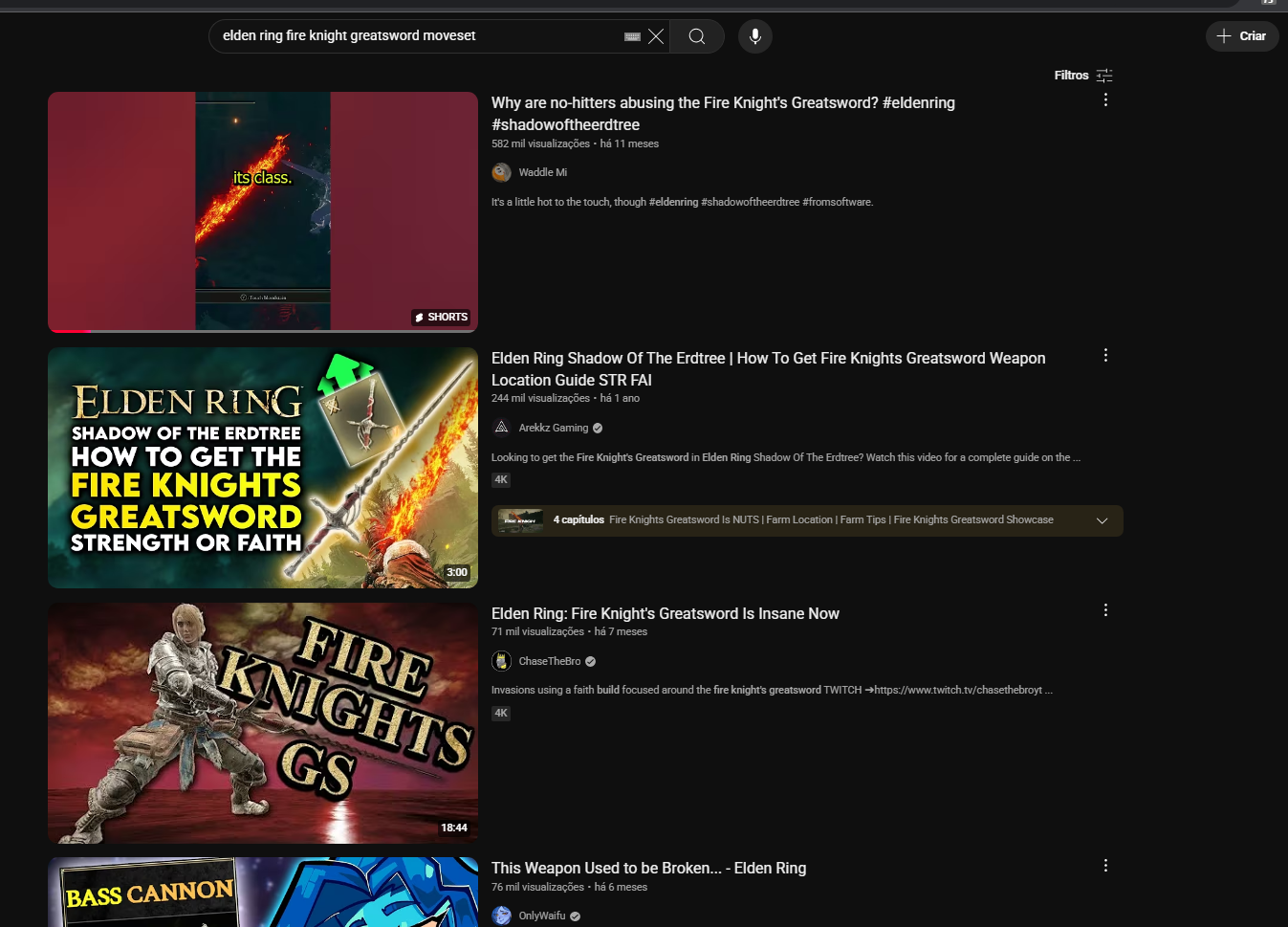
Task: Click the 'Looking to get the Fire Knight's' description
Action: (786, 457)
